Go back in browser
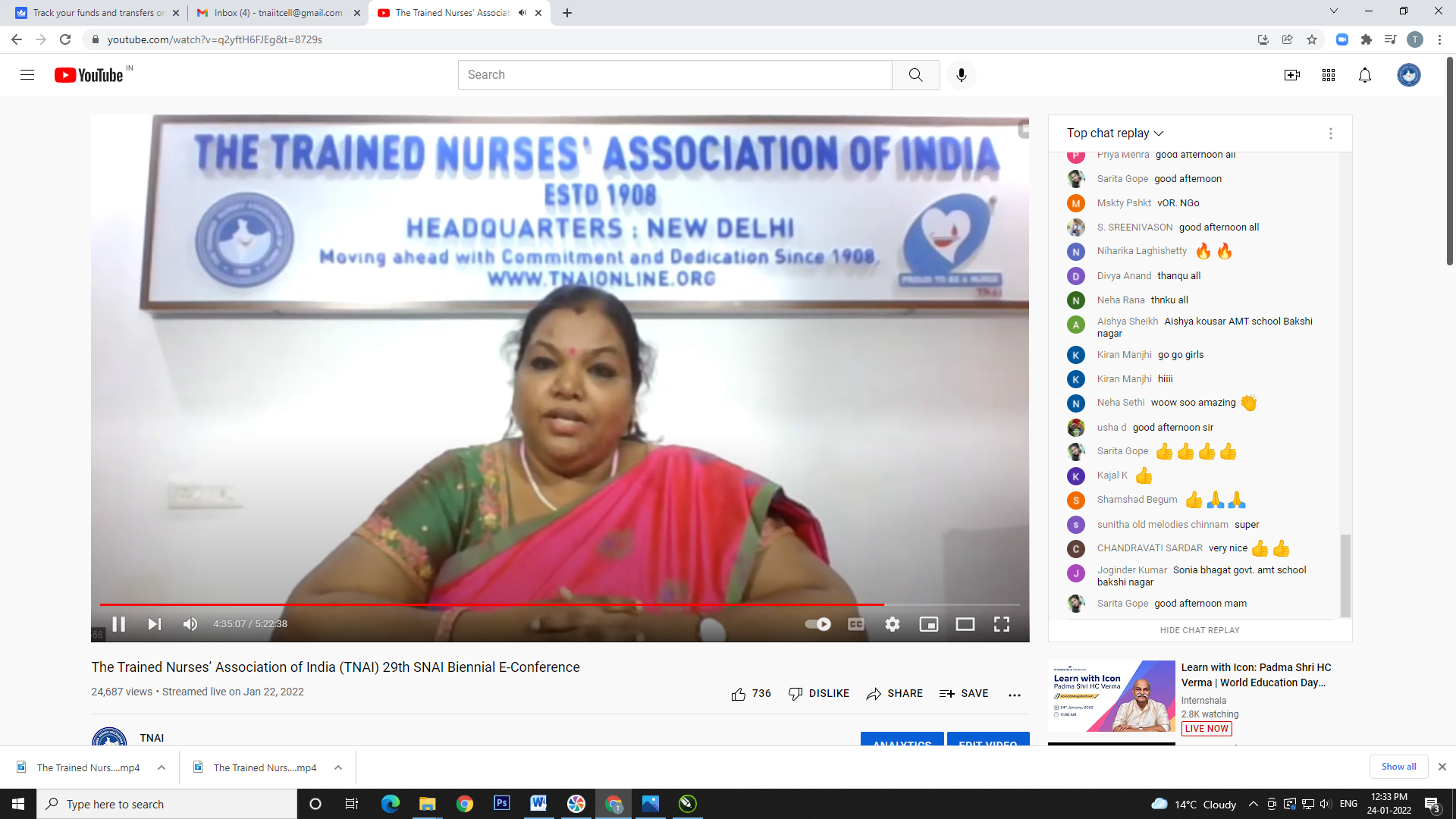Image resolution: width=1456 pixels, height=819 pixels. click(x=17, y=39)
